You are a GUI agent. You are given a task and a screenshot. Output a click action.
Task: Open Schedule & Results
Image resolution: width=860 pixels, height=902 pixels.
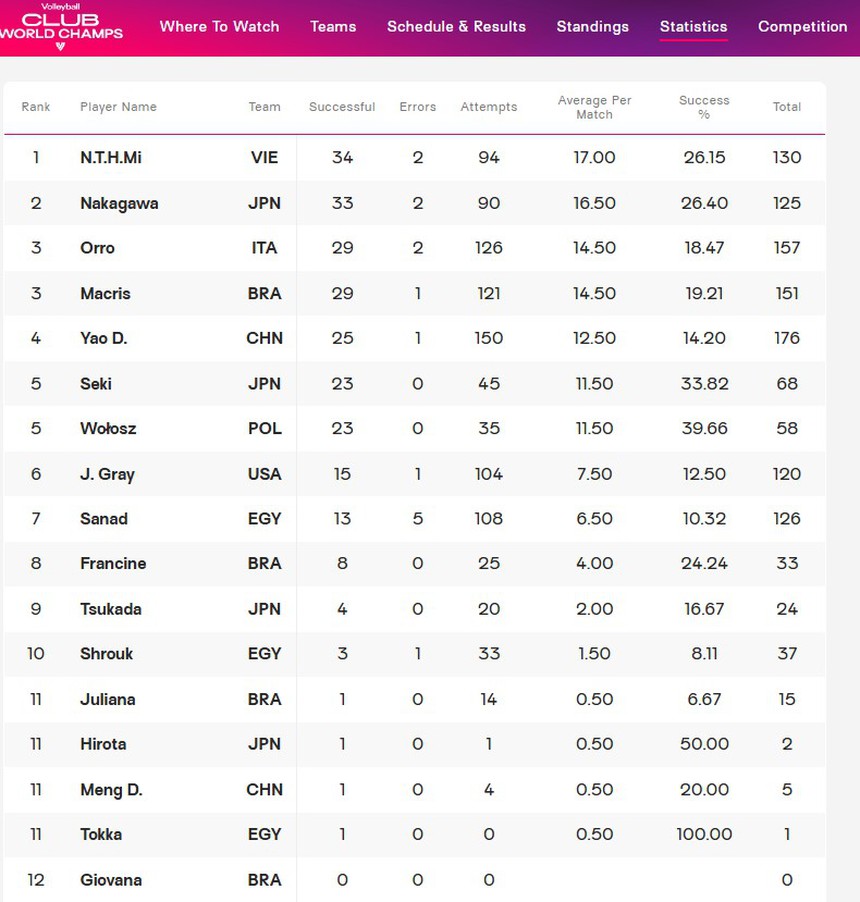click(x=456, y=27)
